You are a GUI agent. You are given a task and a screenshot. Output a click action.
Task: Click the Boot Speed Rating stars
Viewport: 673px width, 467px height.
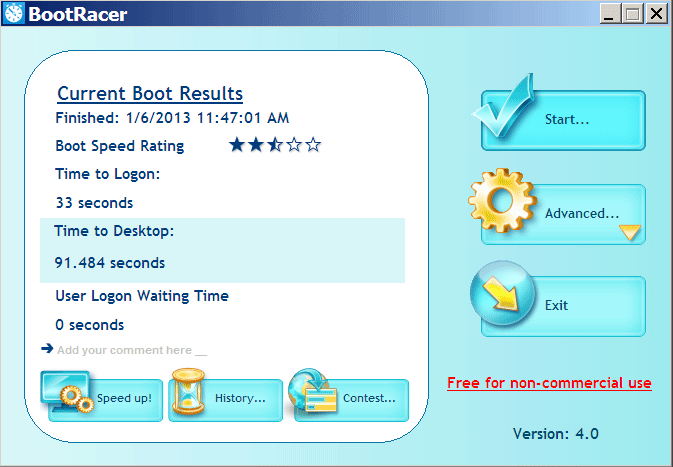(275, 145)
